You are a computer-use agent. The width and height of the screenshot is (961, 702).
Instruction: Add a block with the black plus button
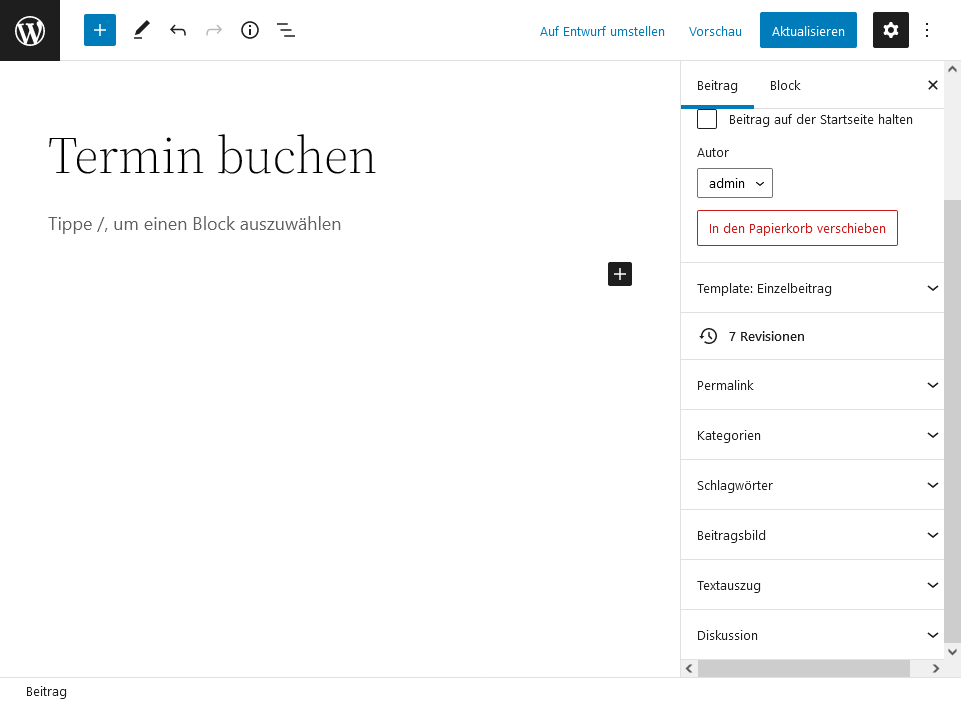click(620, 274)
